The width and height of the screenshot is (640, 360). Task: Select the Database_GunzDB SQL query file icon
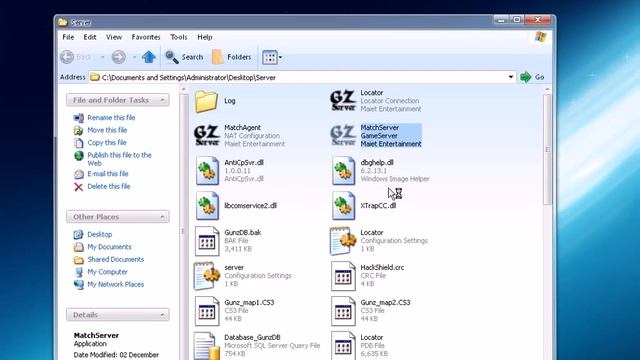point(207,346)
